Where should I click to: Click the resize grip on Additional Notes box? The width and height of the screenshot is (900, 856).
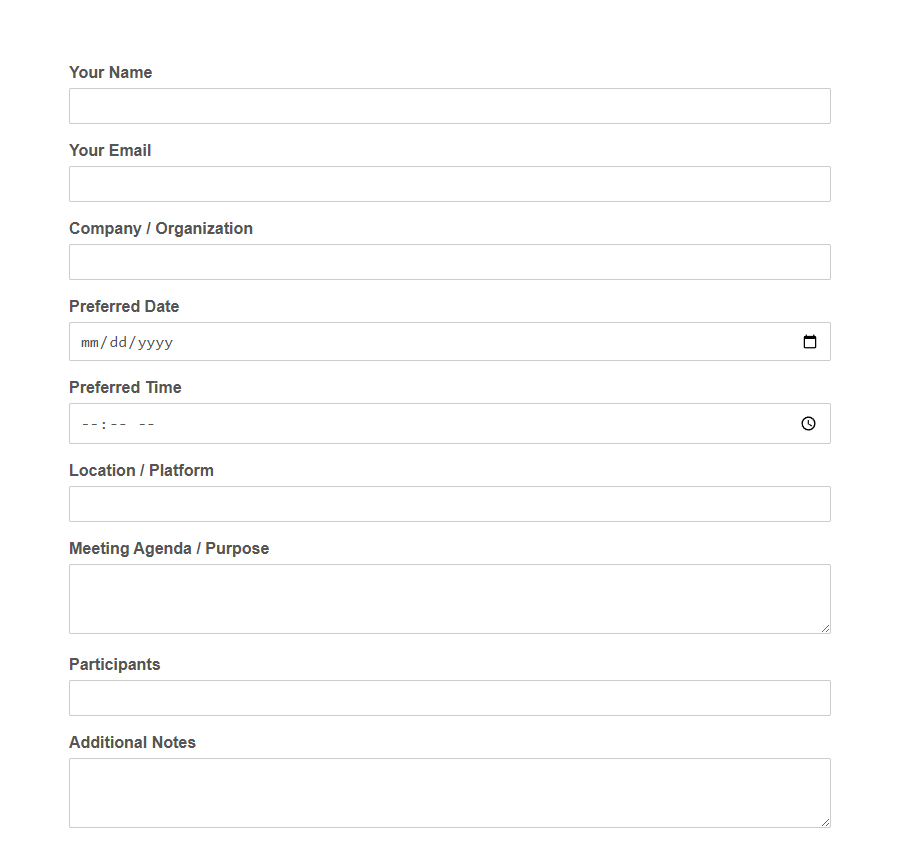826,821
